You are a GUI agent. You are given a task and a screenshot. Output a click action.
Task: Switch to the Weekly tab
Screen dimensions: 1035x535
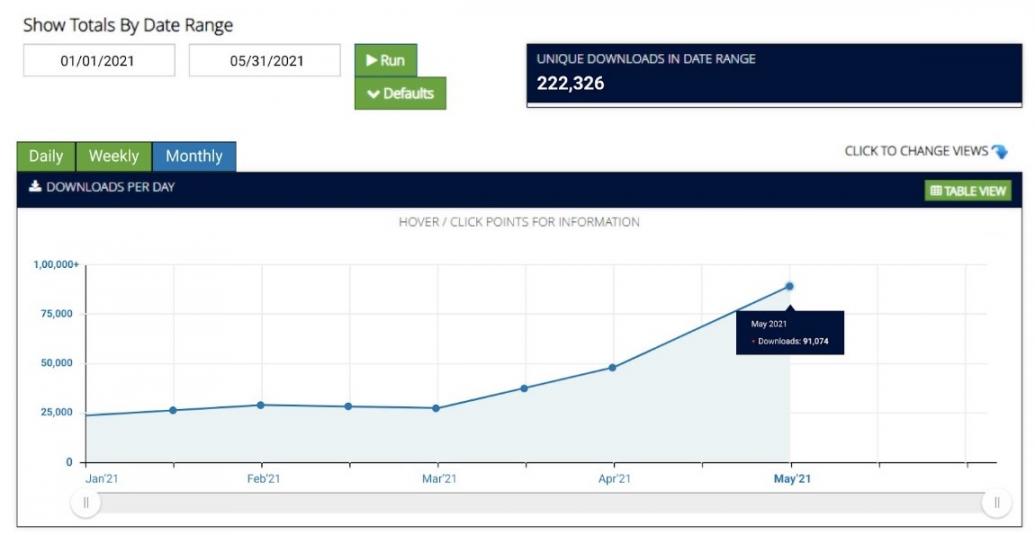[114, 156]
